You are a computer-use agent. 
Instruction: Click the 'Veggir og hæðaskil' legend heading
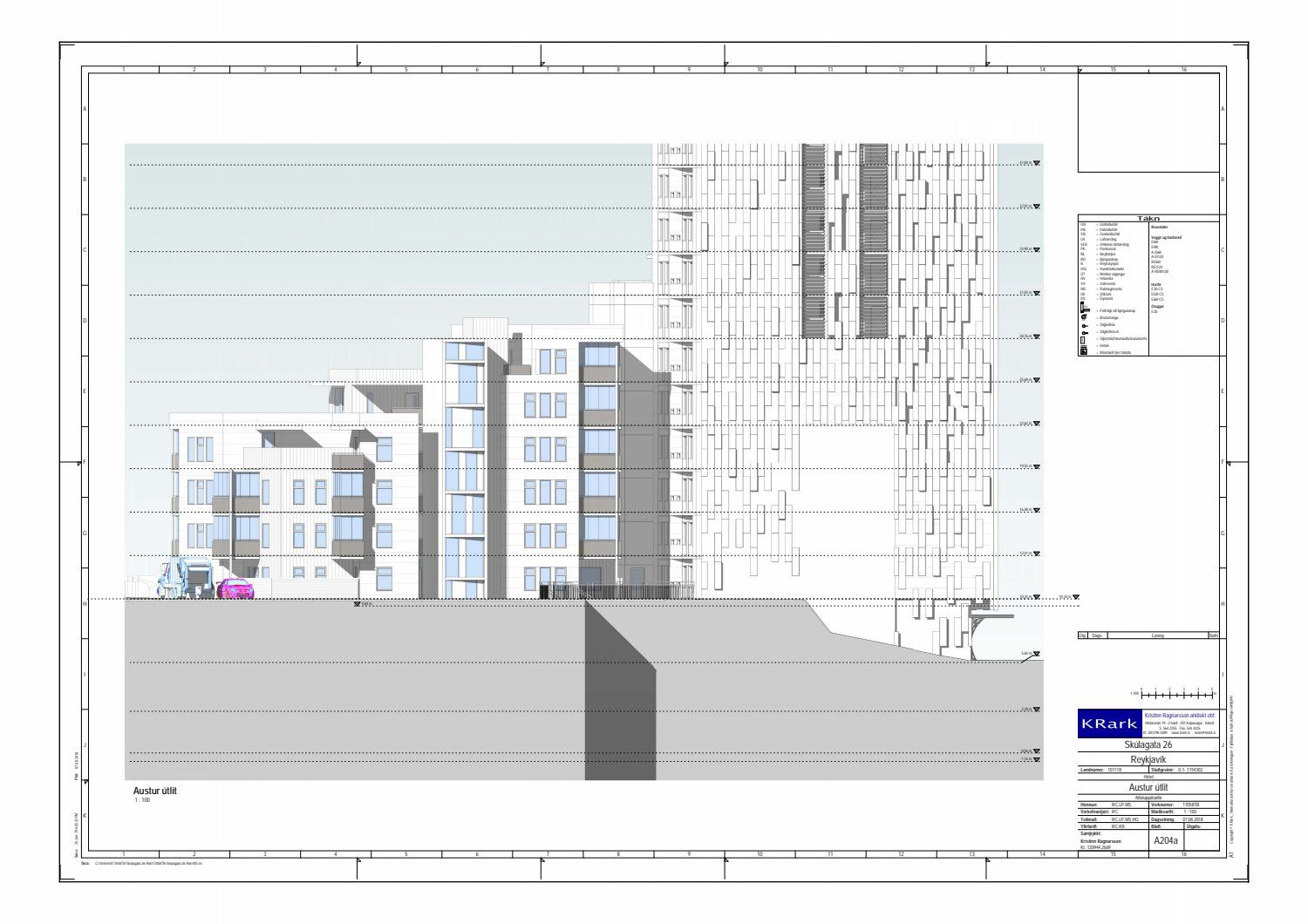(x=1167, y=237)
